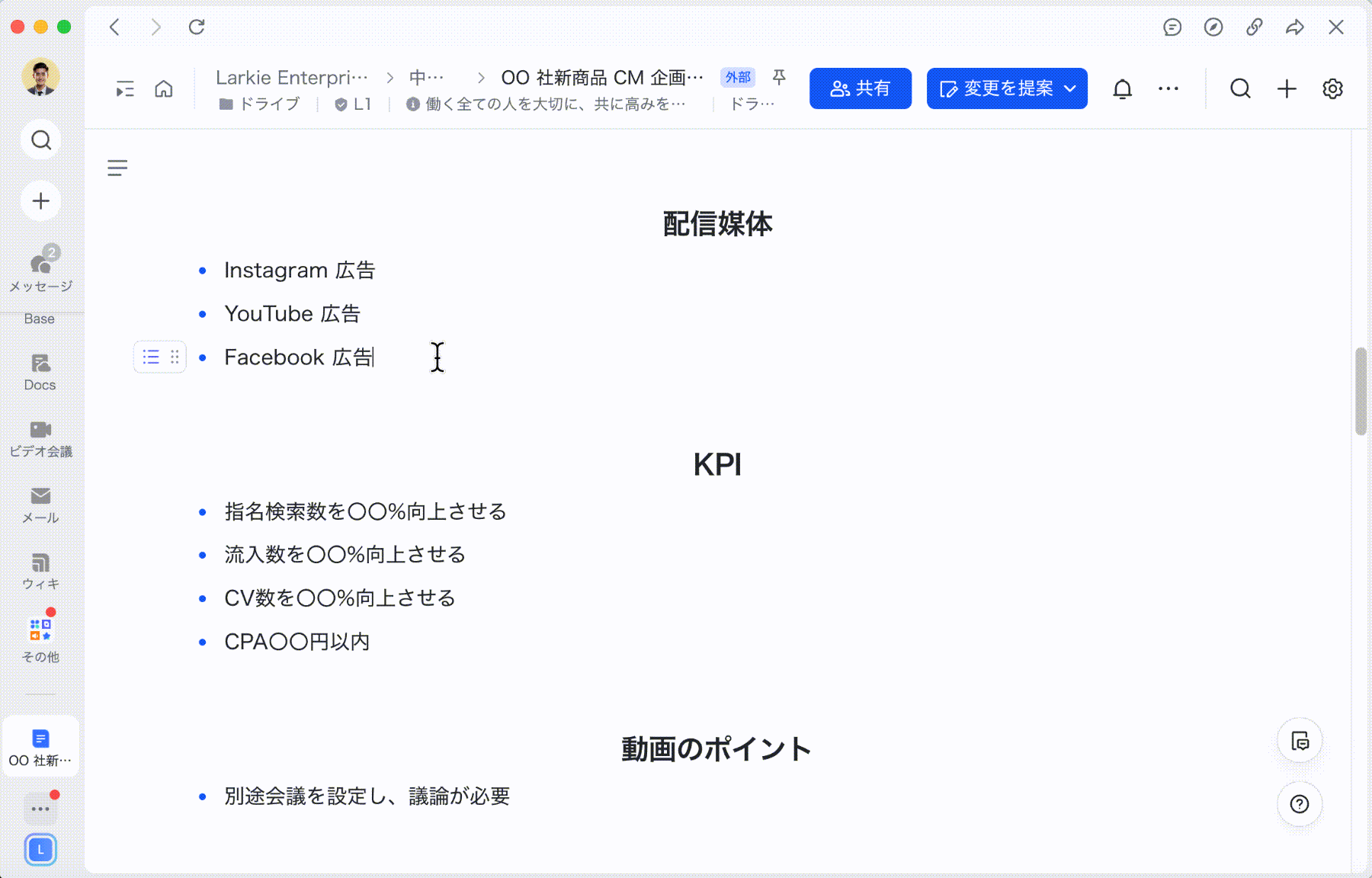
Task: Open the document settings gear icon
Action: [1332, 89]
